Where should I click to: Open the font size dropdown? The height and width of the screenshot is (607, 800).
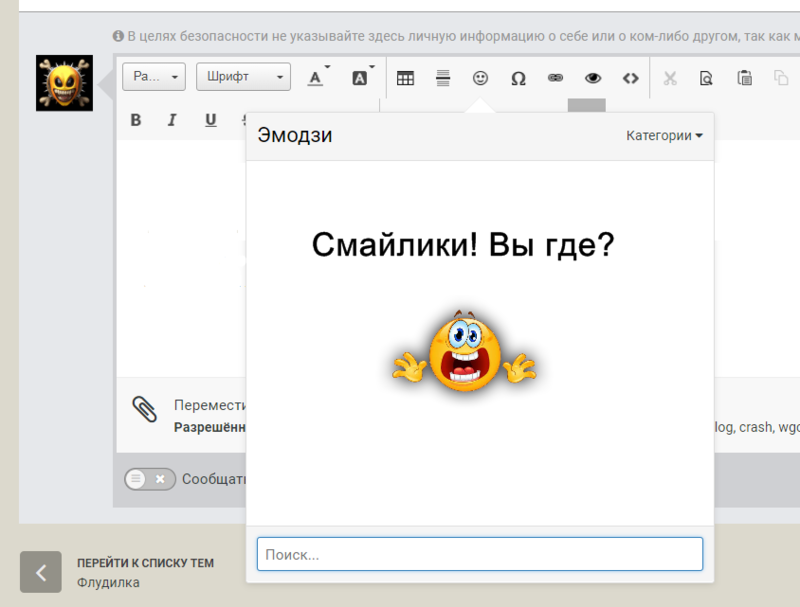[x=153, y=76]
